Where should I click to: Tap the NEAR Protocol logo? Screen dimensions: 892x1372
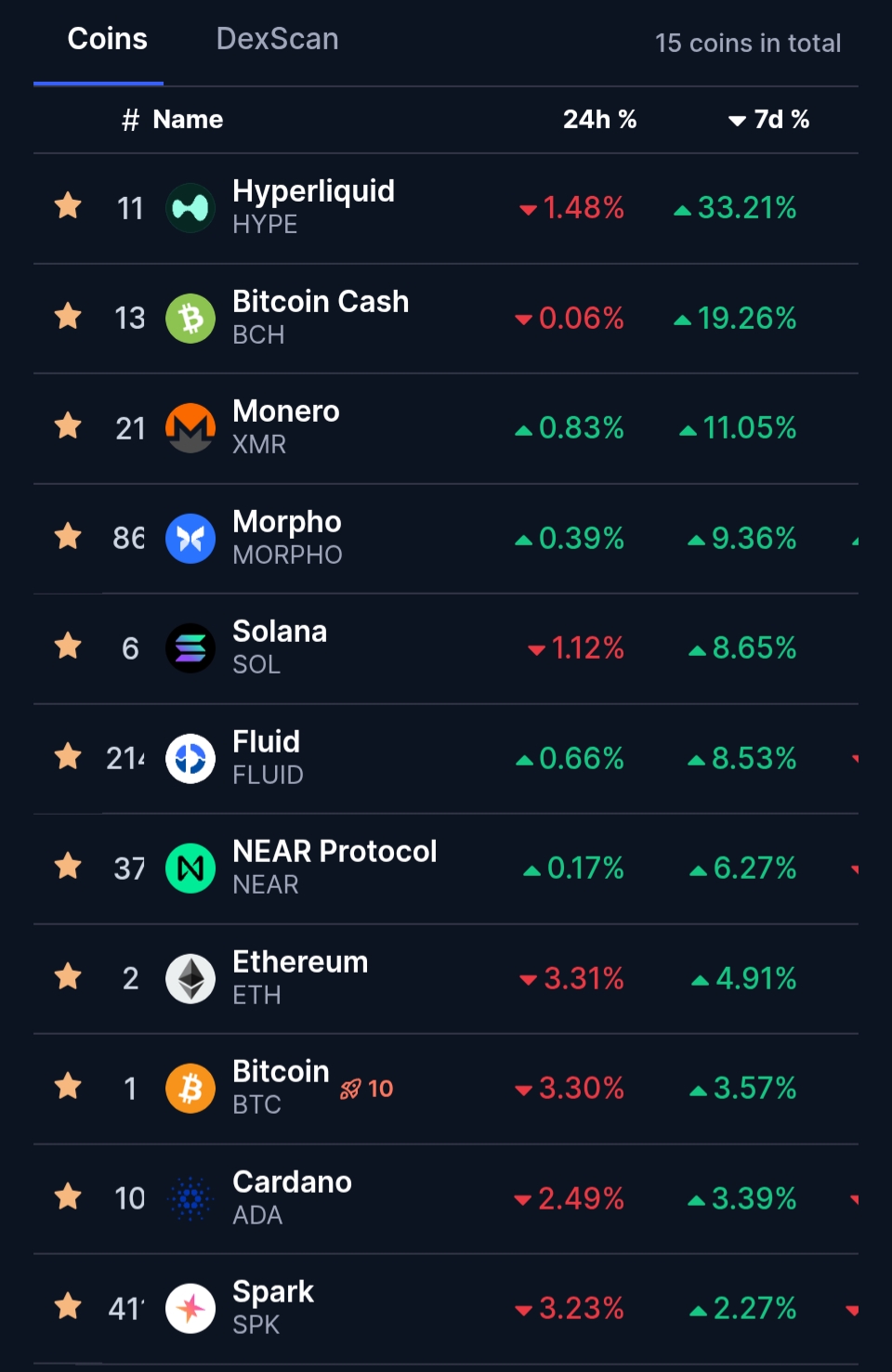190,869
